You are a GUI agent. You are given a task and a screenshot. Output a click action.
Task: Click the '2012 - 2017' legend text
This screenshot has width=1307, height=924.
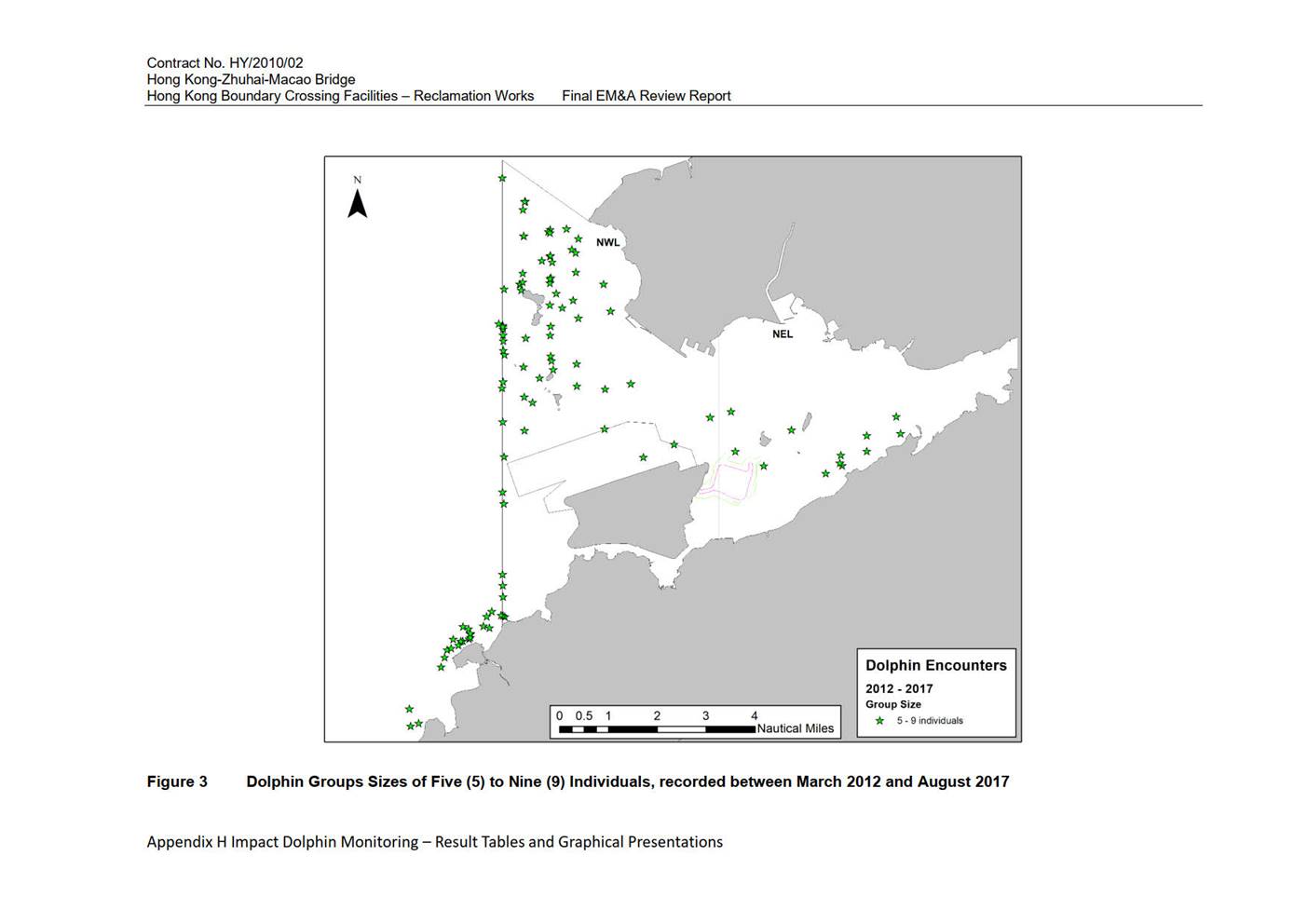coord(899,688)
